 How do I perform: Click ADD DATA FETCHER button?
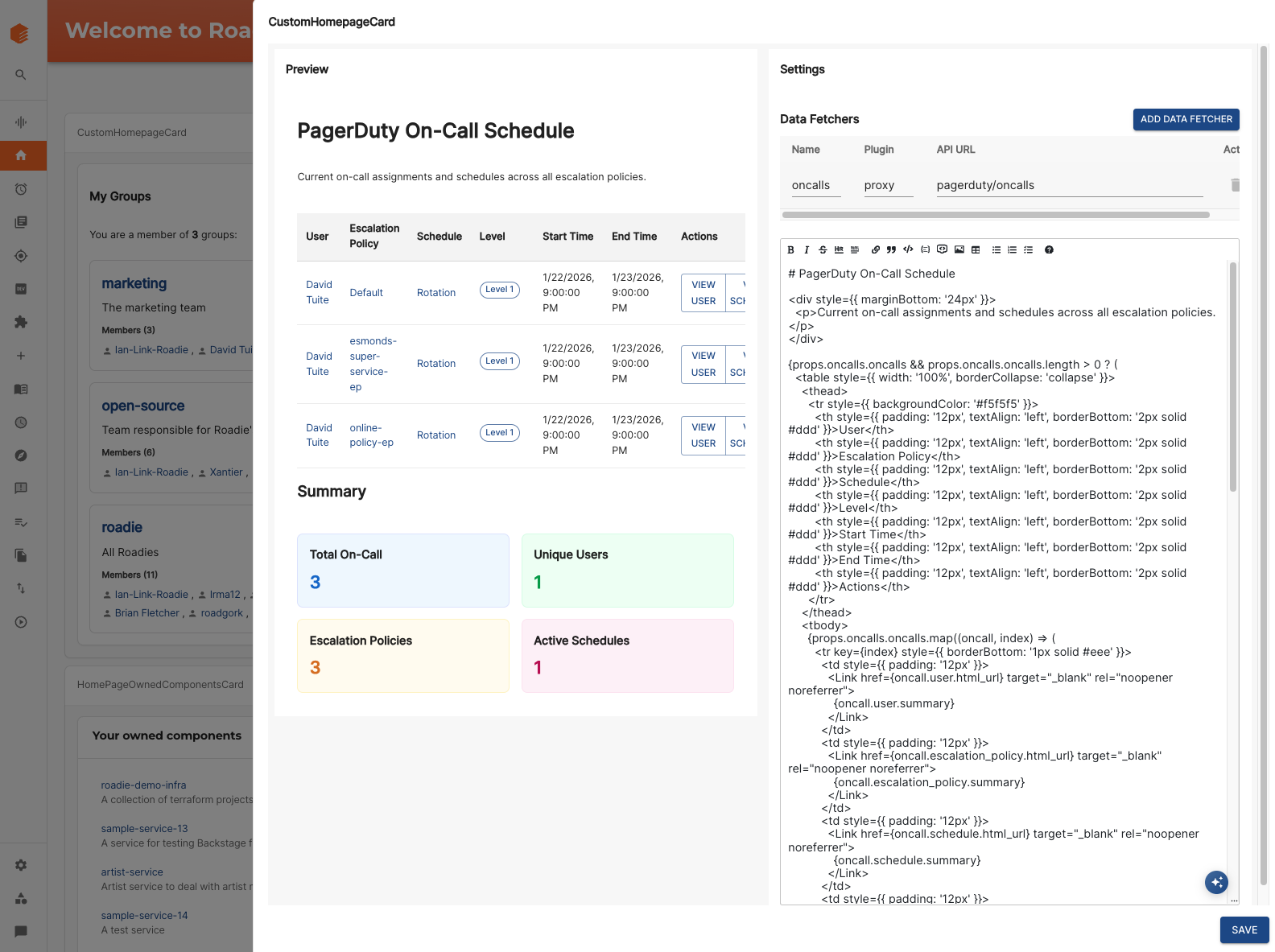(x=1186, y=119)
